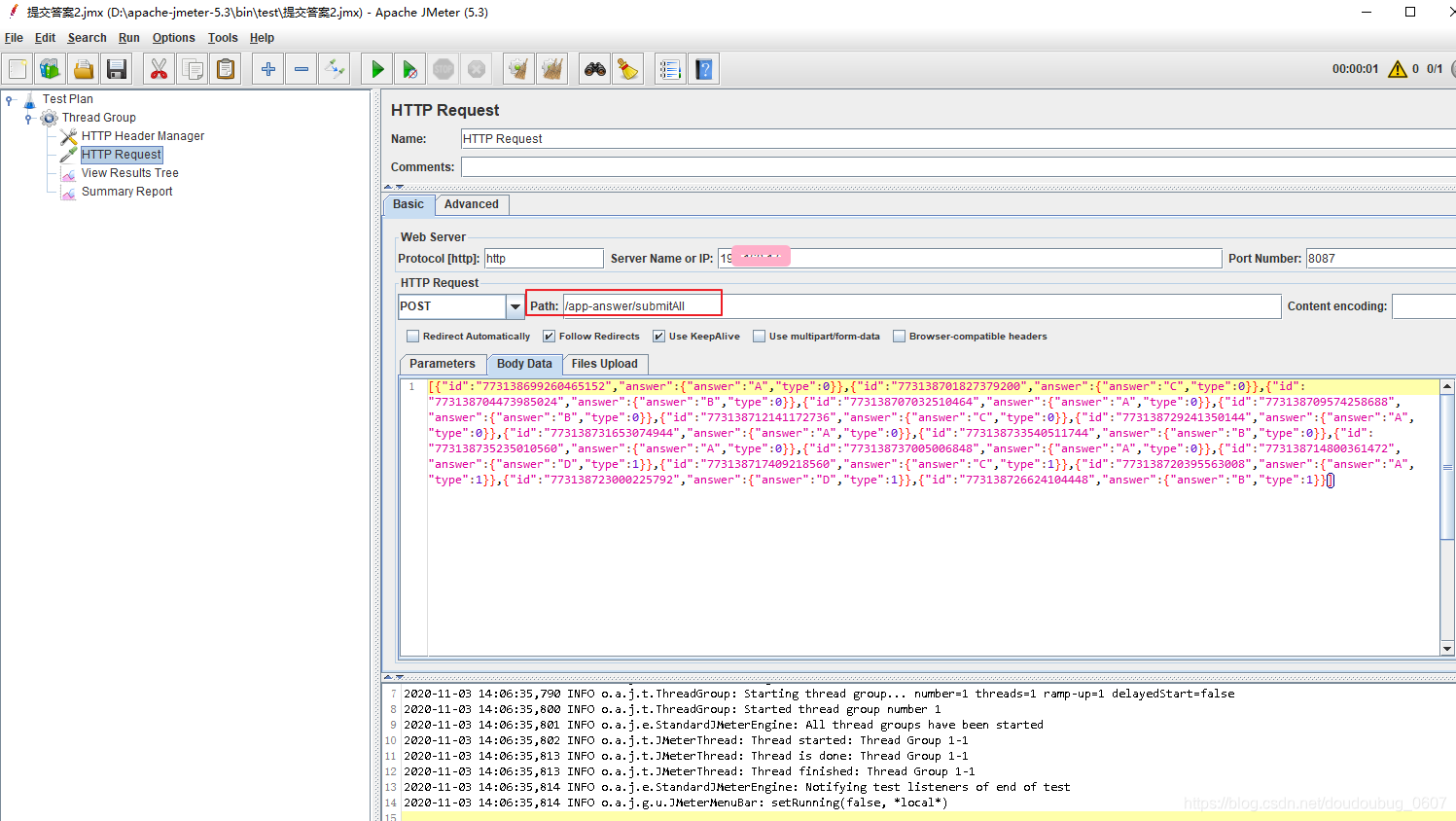Select Summary Report in the tree
1456x821 pixels.
[127, 192]
